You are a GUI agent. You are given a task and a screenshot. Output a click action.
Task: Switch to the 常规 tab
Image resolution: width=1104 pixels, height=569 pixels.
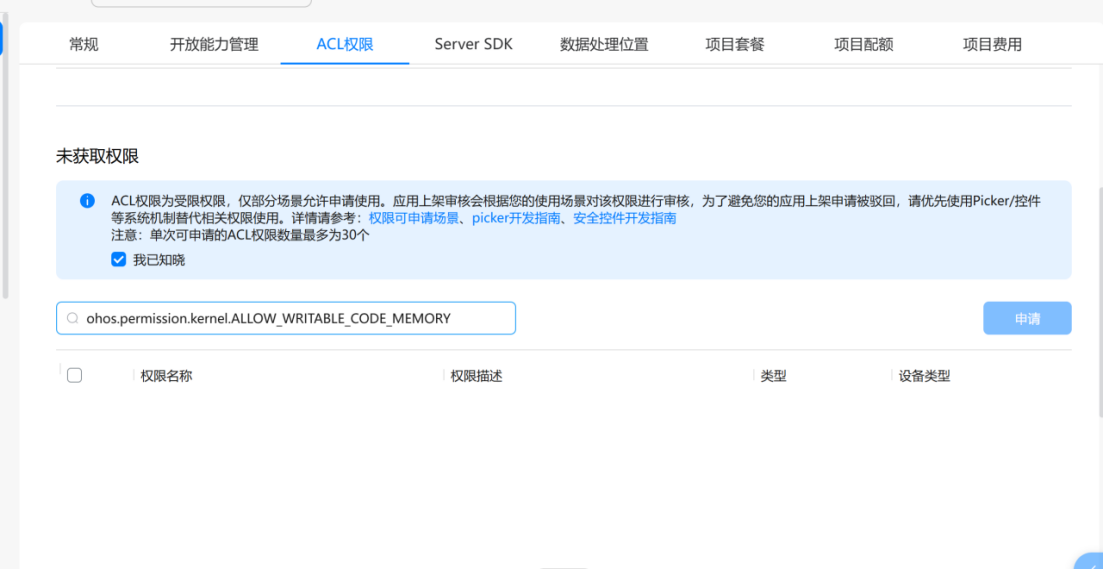pos(84,44)
